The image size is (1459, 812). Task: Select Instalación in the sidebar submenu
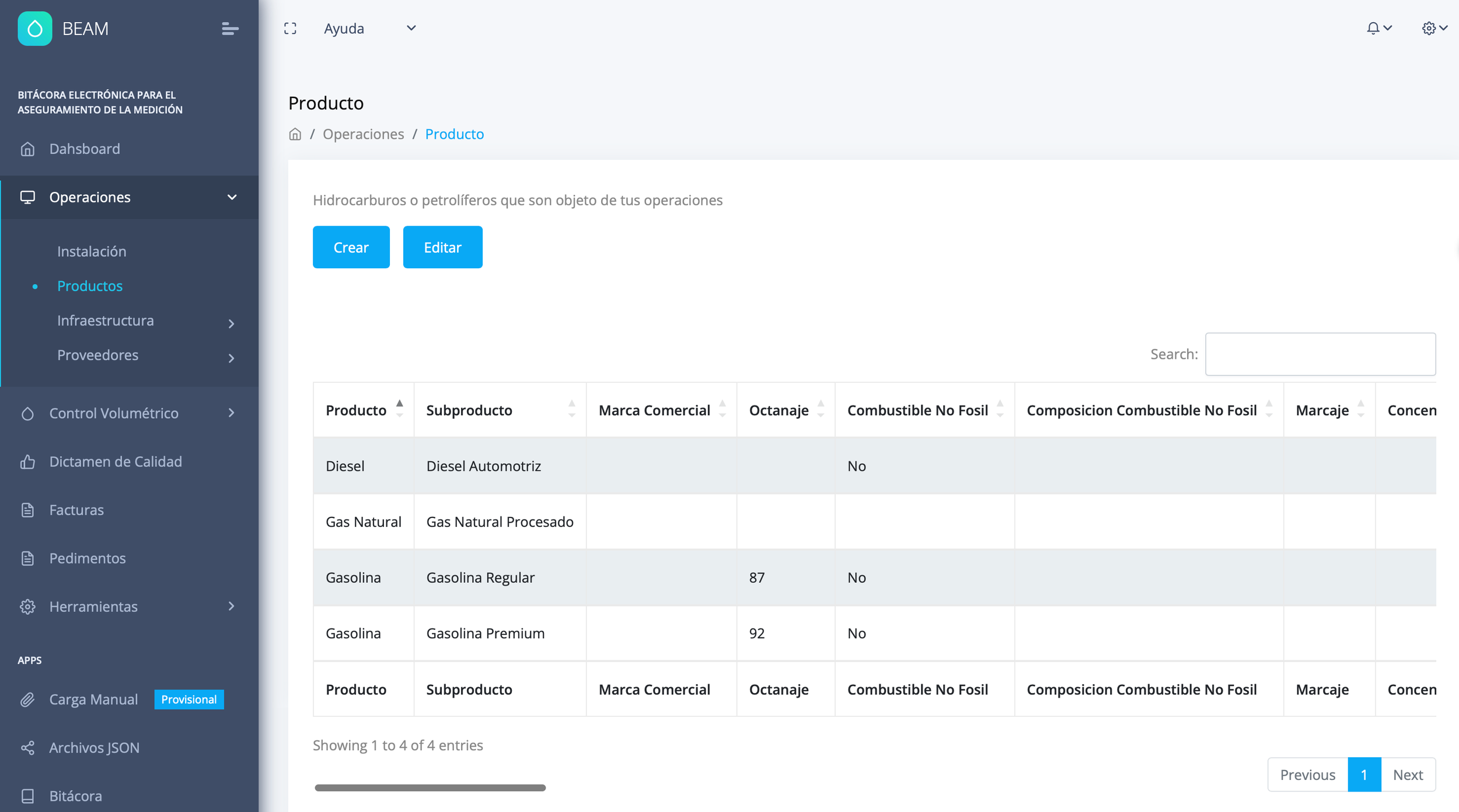pyautogui.click(x=92, y=251)
